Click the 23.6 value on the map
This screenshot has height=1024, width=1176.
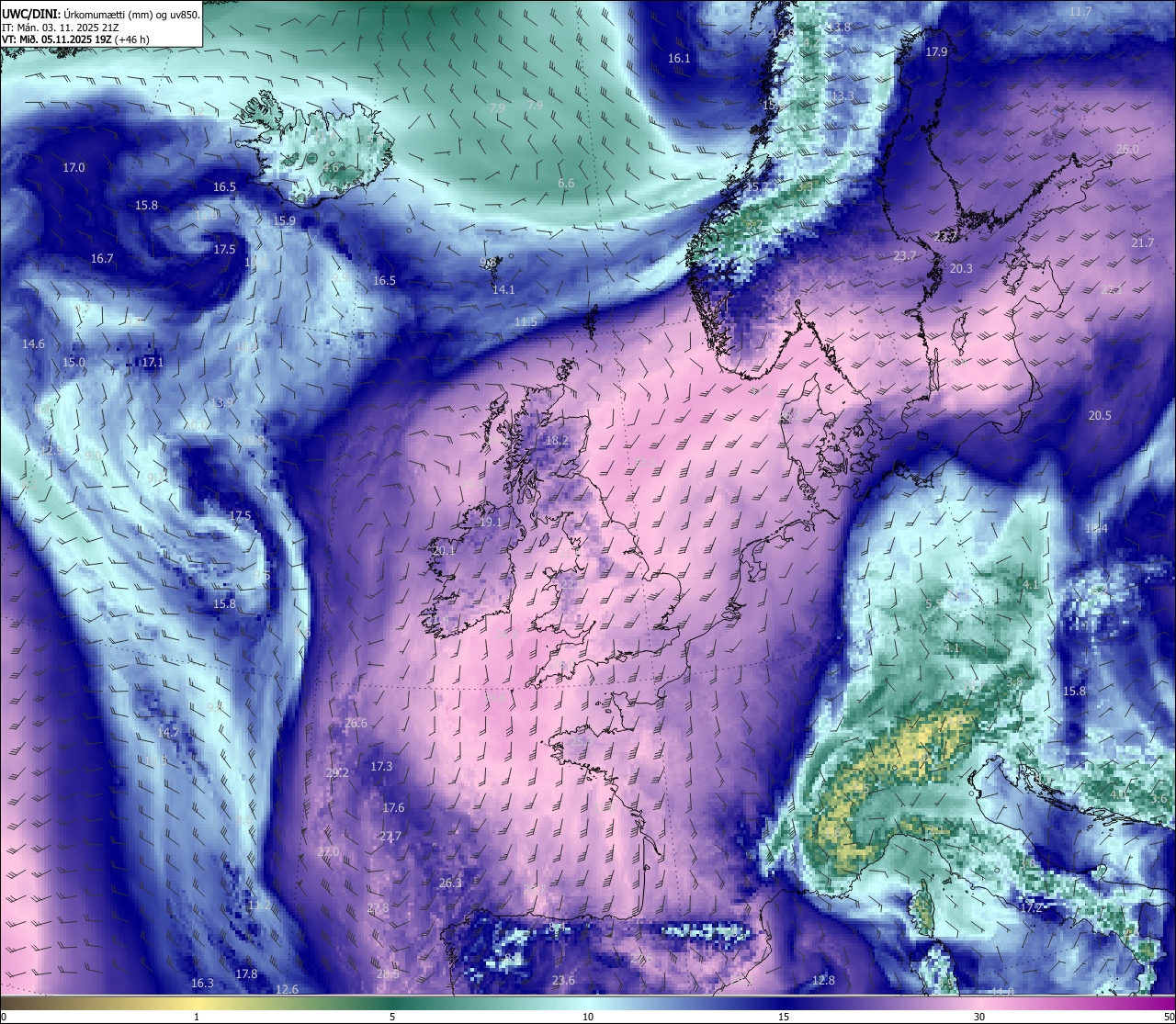tap(563, 980)
